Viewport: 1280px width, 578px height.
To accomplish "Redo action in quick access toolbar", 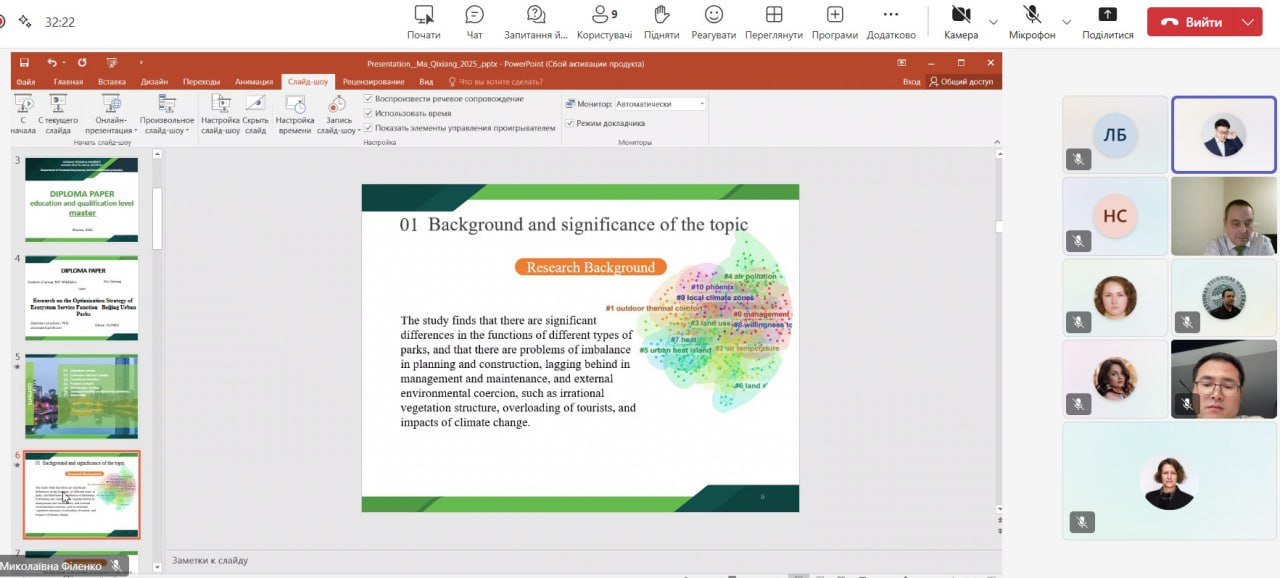I will pos(82,63).
